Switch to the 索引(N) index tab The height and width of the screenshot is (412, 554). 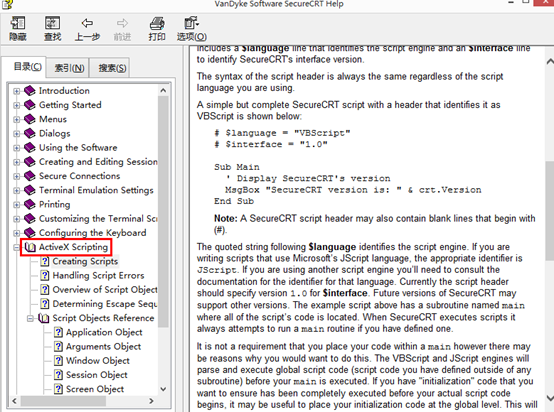[x=69, y=68]
